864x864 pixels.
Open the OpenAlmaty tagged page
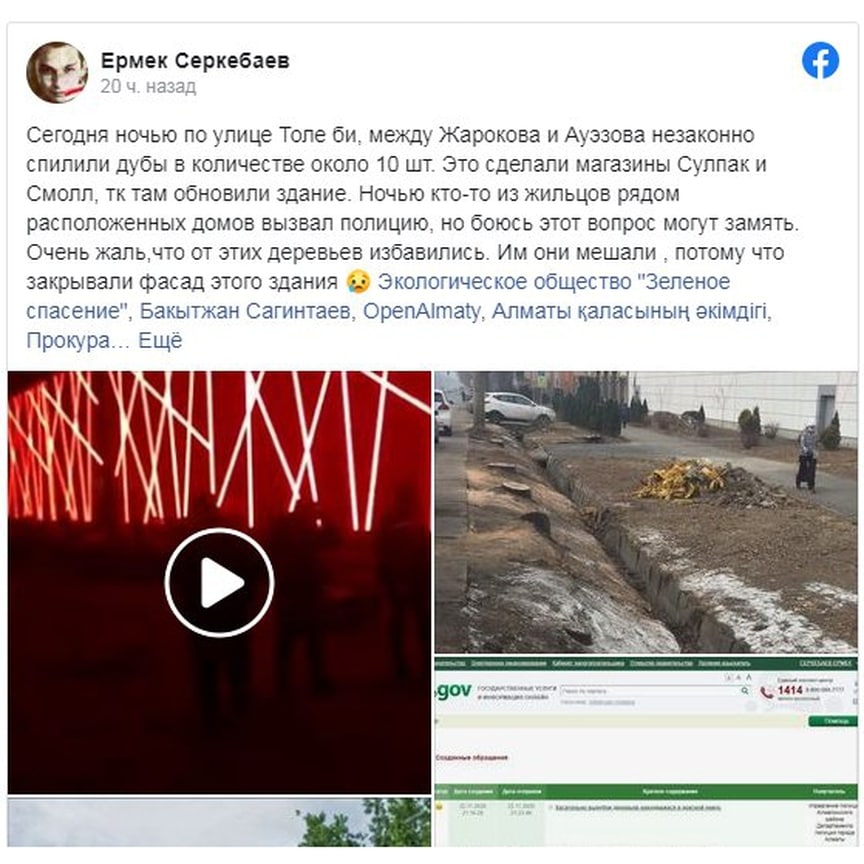[422, 311]
